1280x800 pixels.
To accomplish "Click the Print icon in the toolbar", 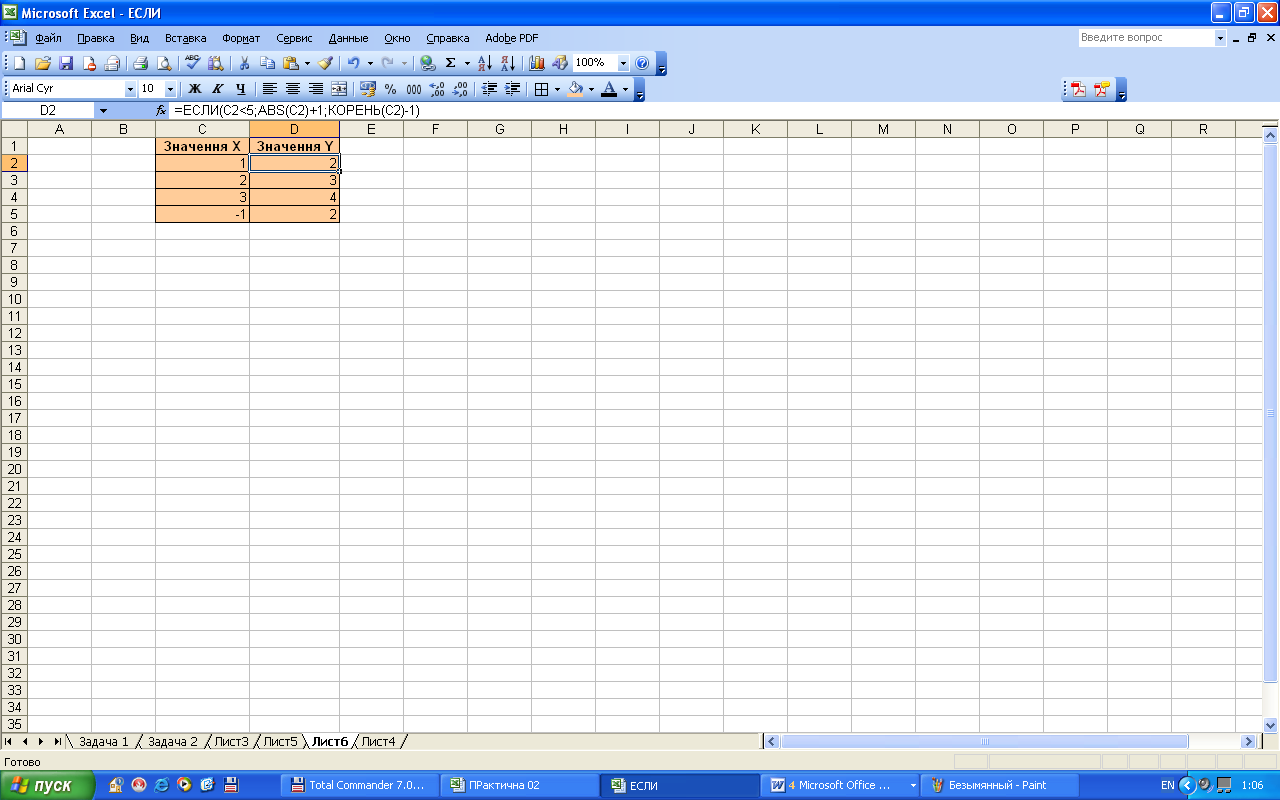I will (141, 63).
